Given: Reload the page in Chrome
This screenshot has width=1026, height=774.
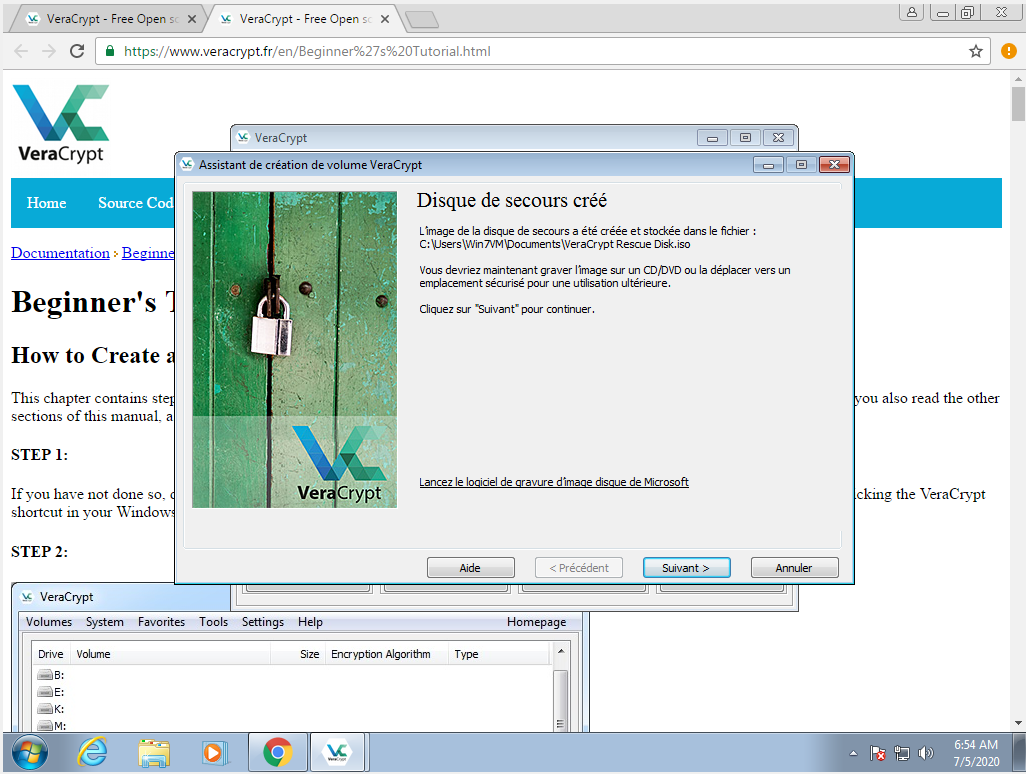Looking at the screenshot, I should [x=77, y=51].
